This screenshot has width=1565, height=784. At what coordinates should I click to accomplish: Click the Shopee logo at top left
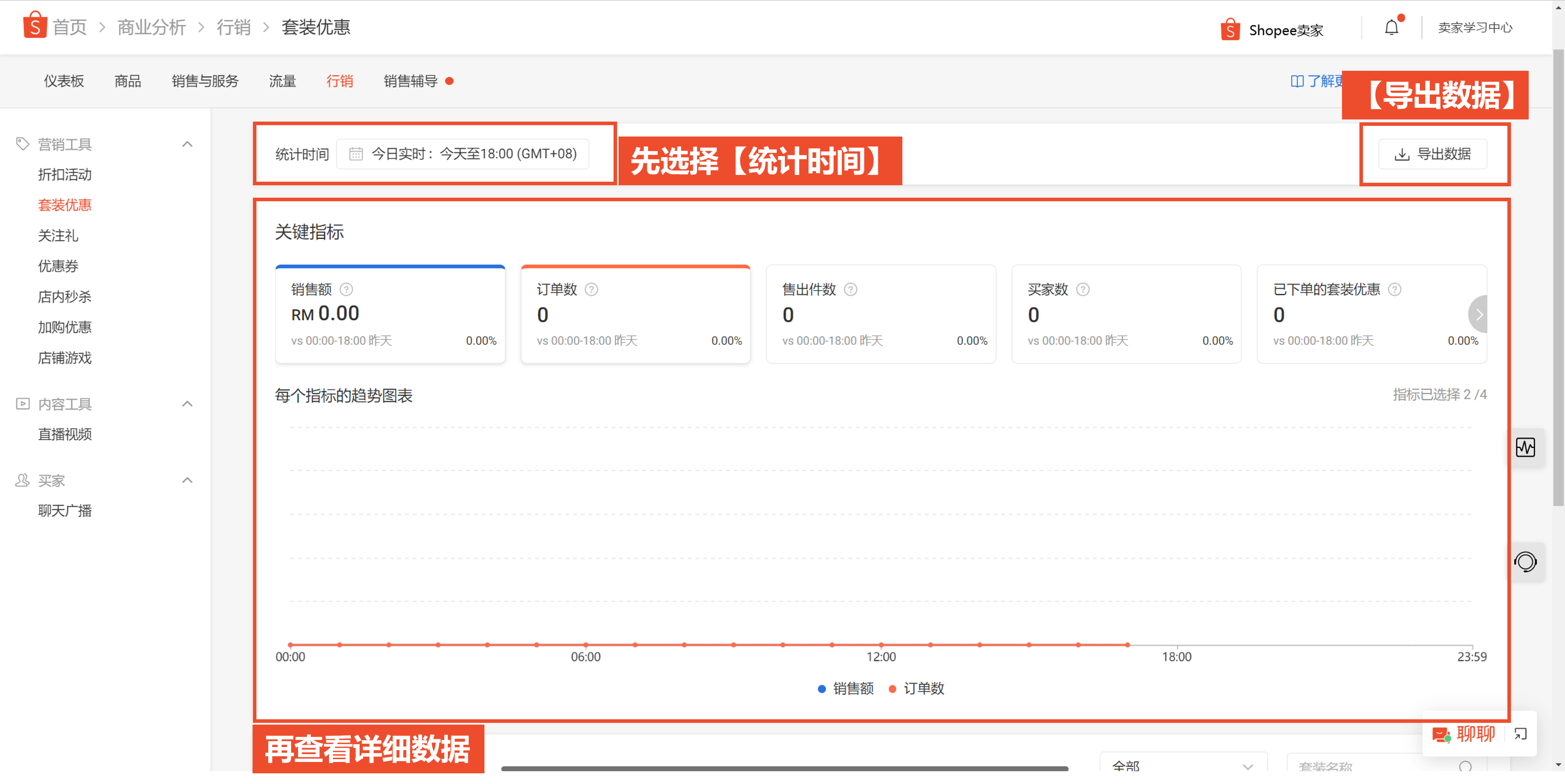point(35,26)
